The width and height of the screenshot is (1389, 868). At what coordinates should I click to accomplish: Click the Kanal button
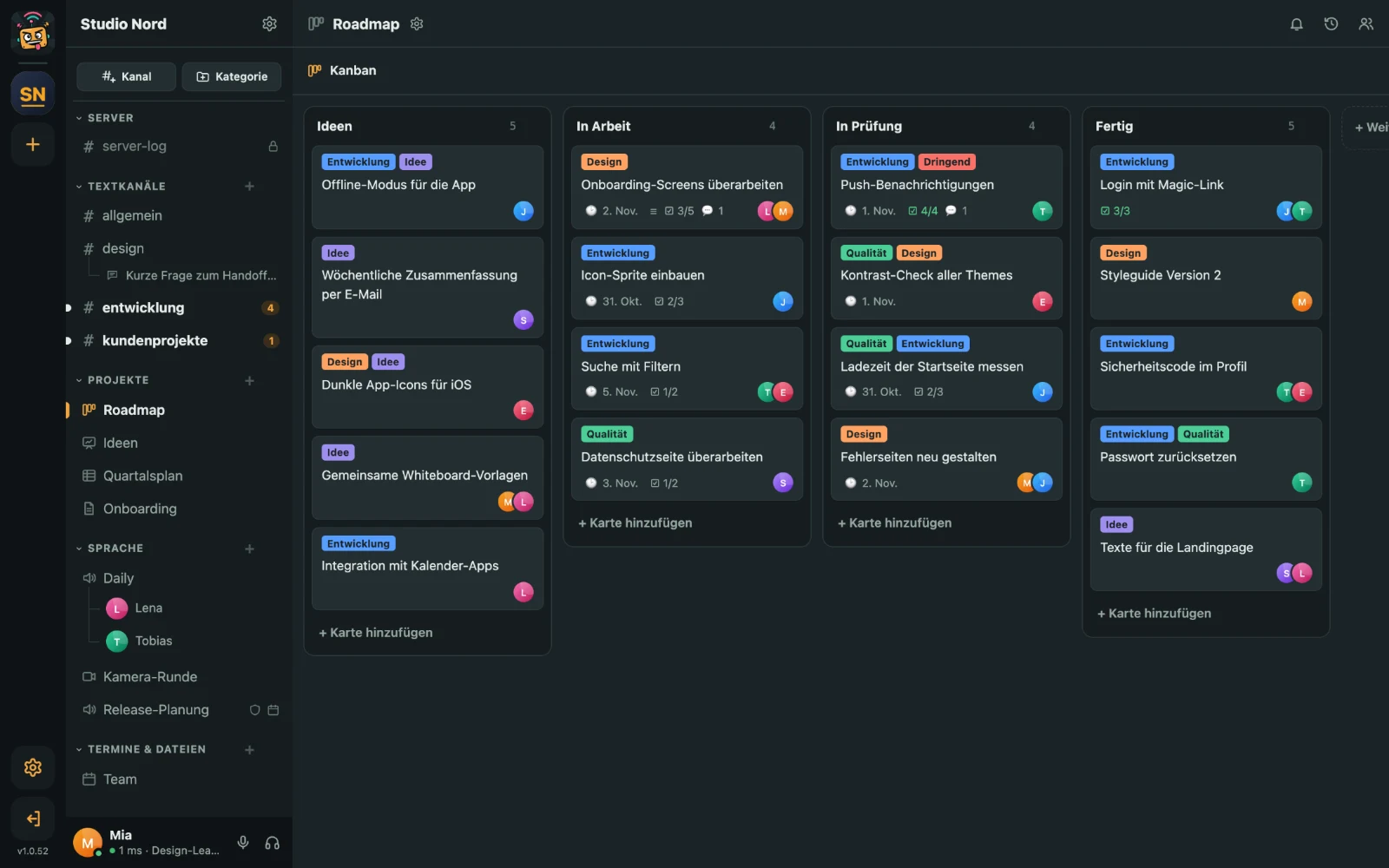127,76
